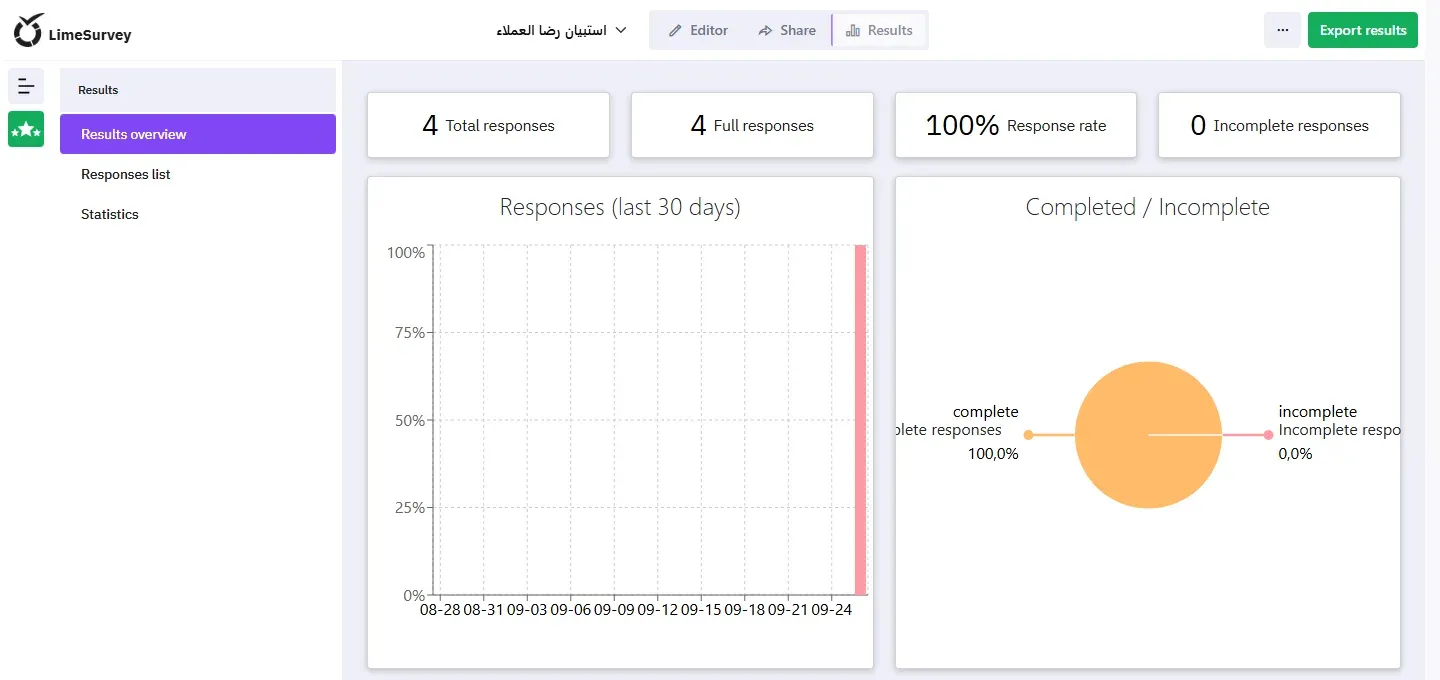Click the LimeSurvey logo
Viewport: 1440px width, 680px height.
click(72, 31)
